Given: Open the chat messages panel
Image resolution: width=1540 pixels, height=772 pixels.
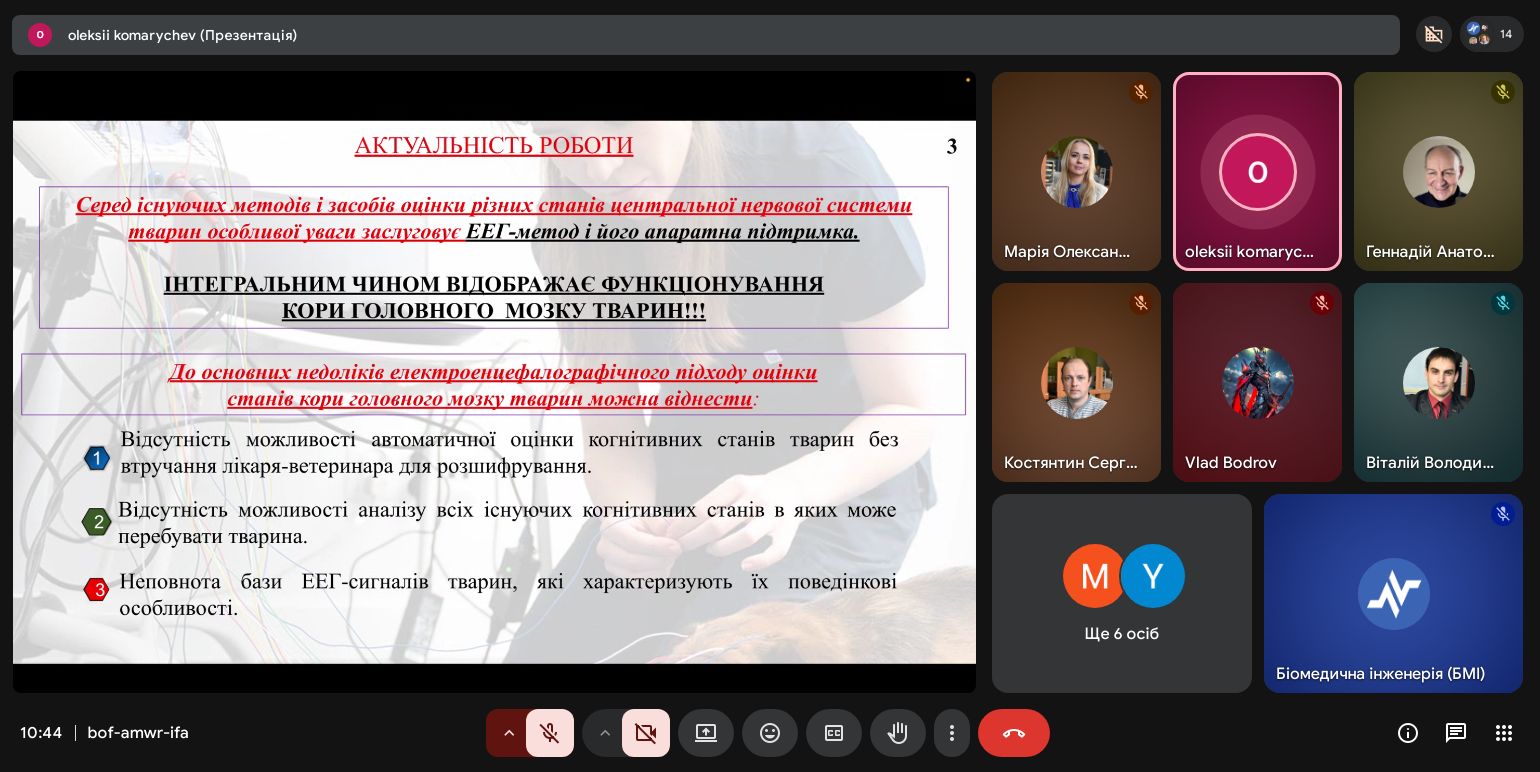Looking at the screenshot, I should click(1456, 733).
